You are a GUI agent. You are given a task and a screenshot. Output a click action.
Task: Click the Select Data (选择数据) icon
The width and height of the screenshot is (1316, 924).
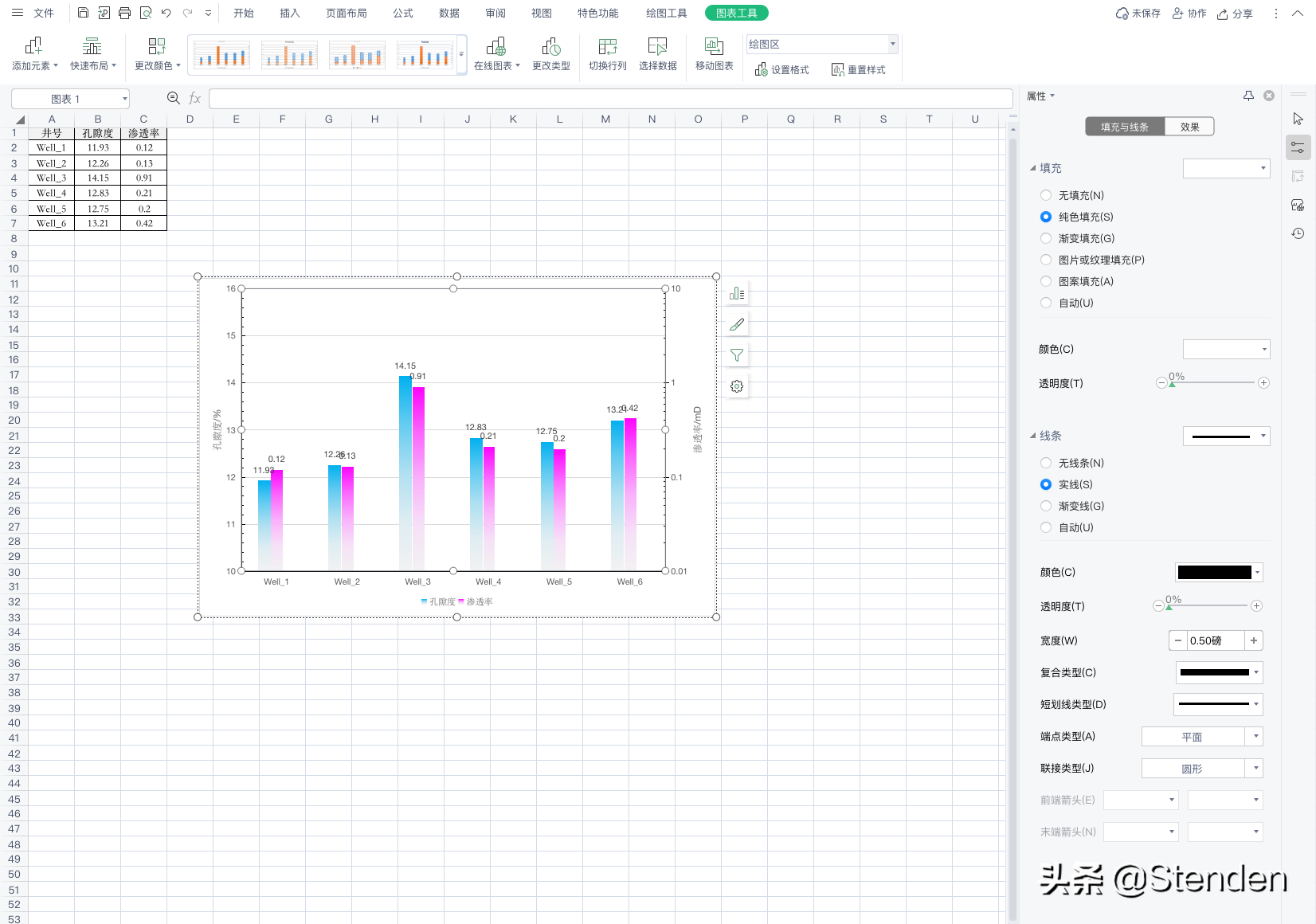[657, 46]
